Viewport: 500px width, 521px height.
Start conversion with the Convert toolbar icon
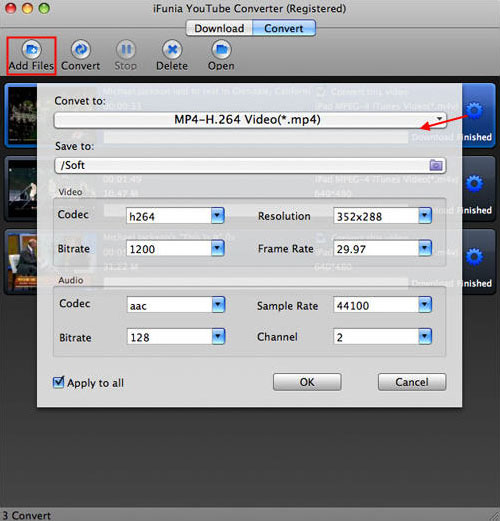[x=81, y=50]
